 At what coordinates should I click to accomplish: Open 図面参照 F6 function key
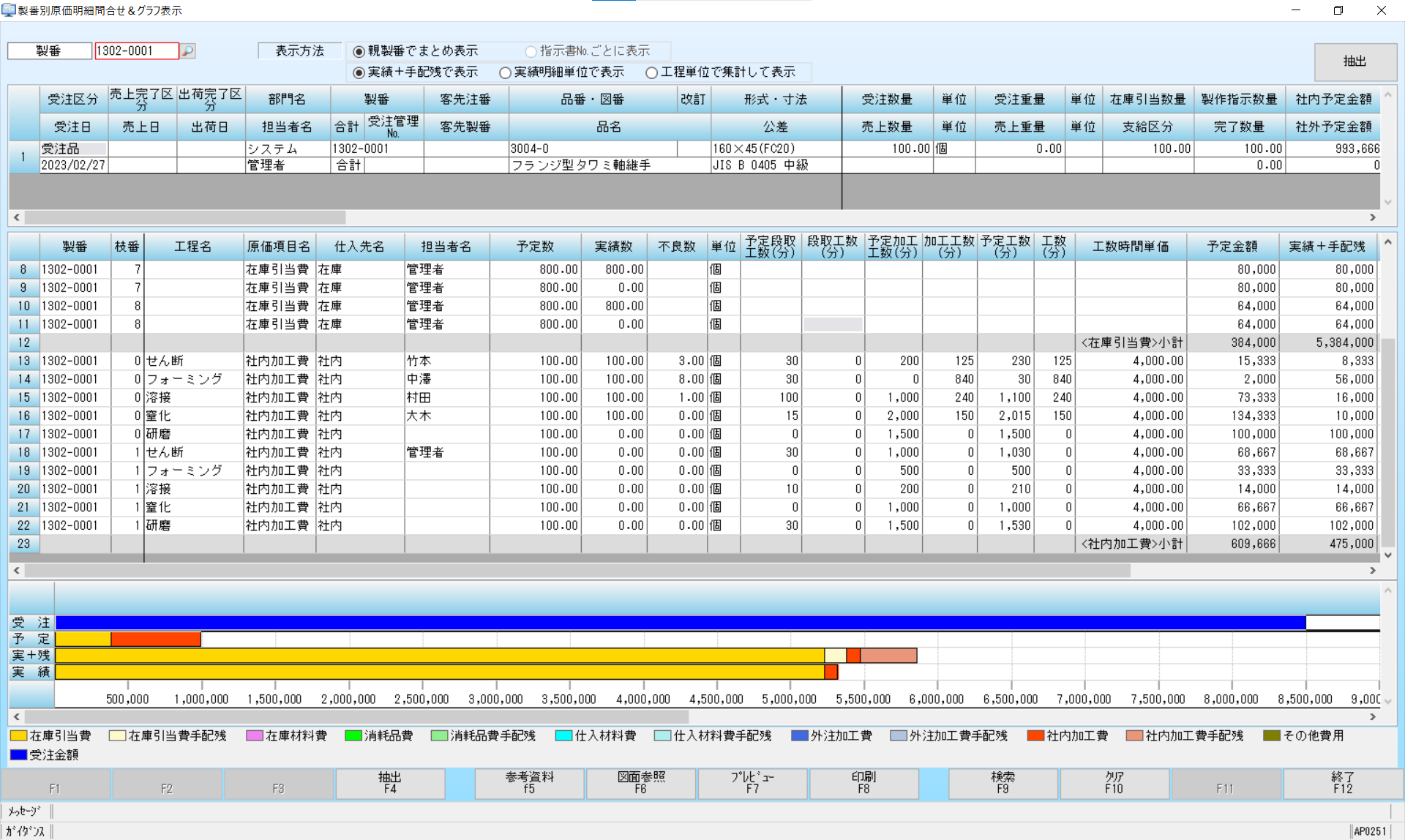pos(641,783)
